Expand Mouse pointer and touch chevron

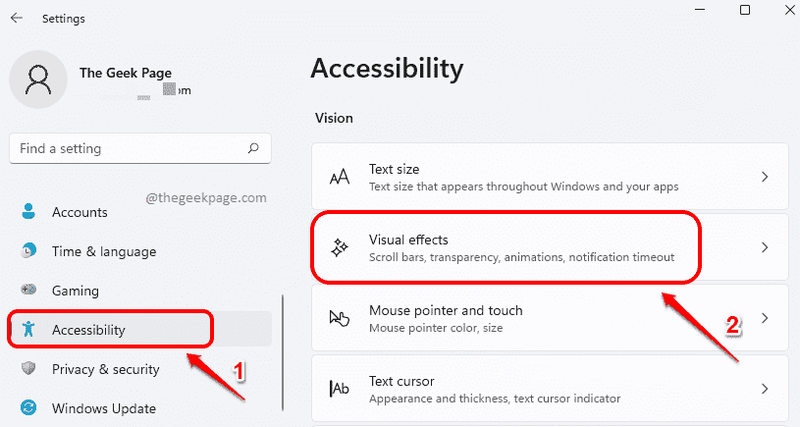pos(764,318)
